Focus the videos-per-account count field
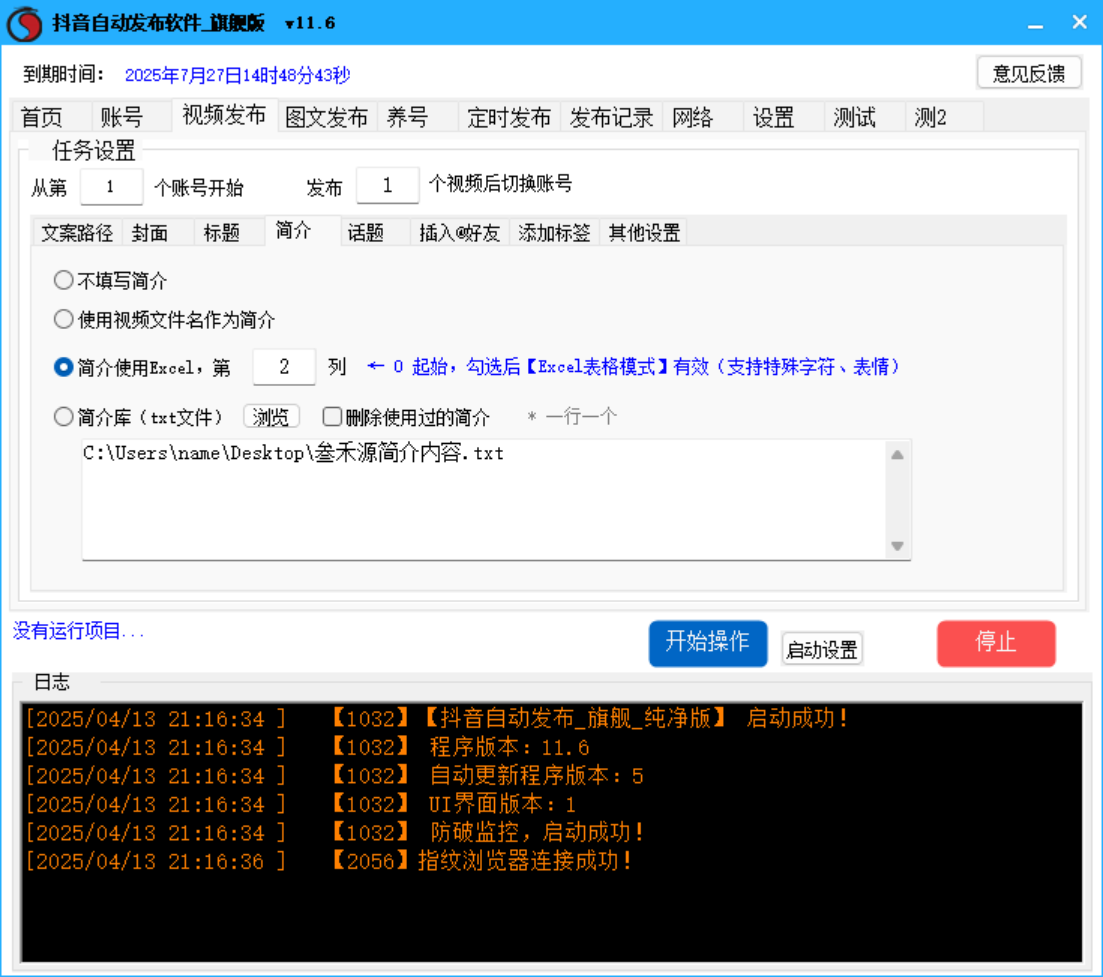The height and width of the screenshot is (977, 1103). (388, 186)
